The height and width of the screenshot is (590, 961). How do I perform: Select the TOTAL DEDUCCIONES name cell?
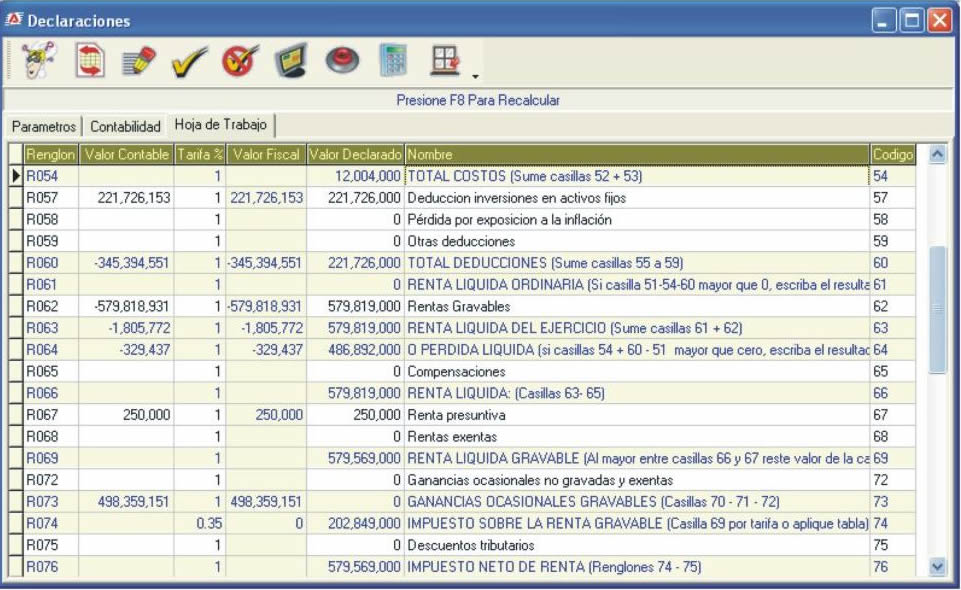coord(637,263)
